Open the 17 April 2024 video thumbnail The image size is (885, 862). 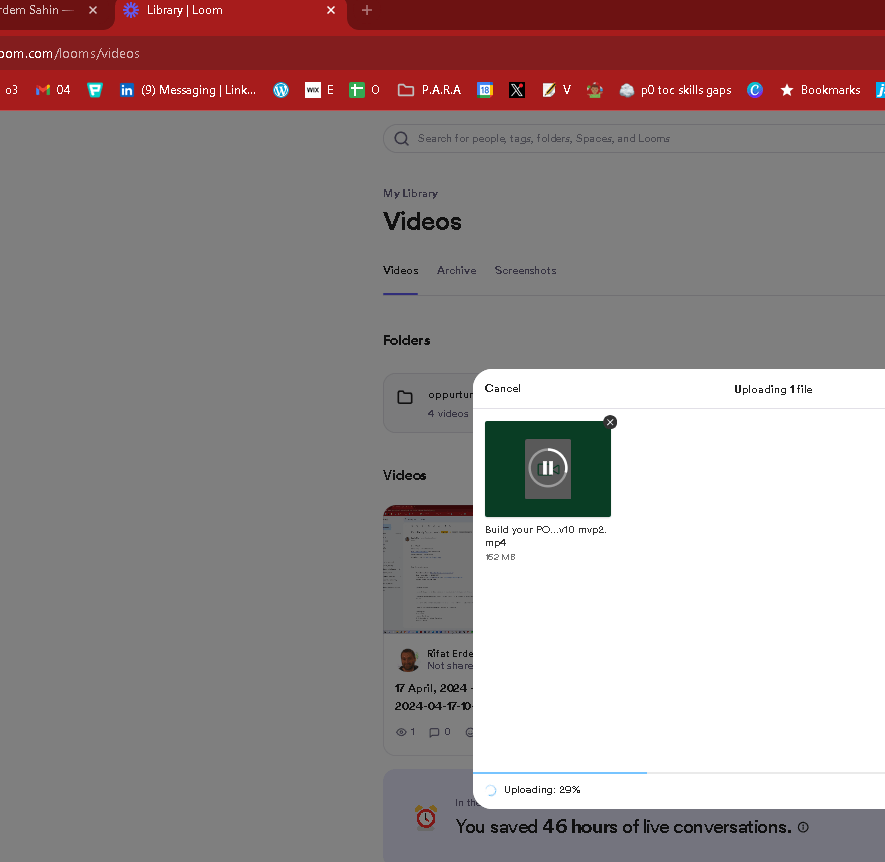428,569
